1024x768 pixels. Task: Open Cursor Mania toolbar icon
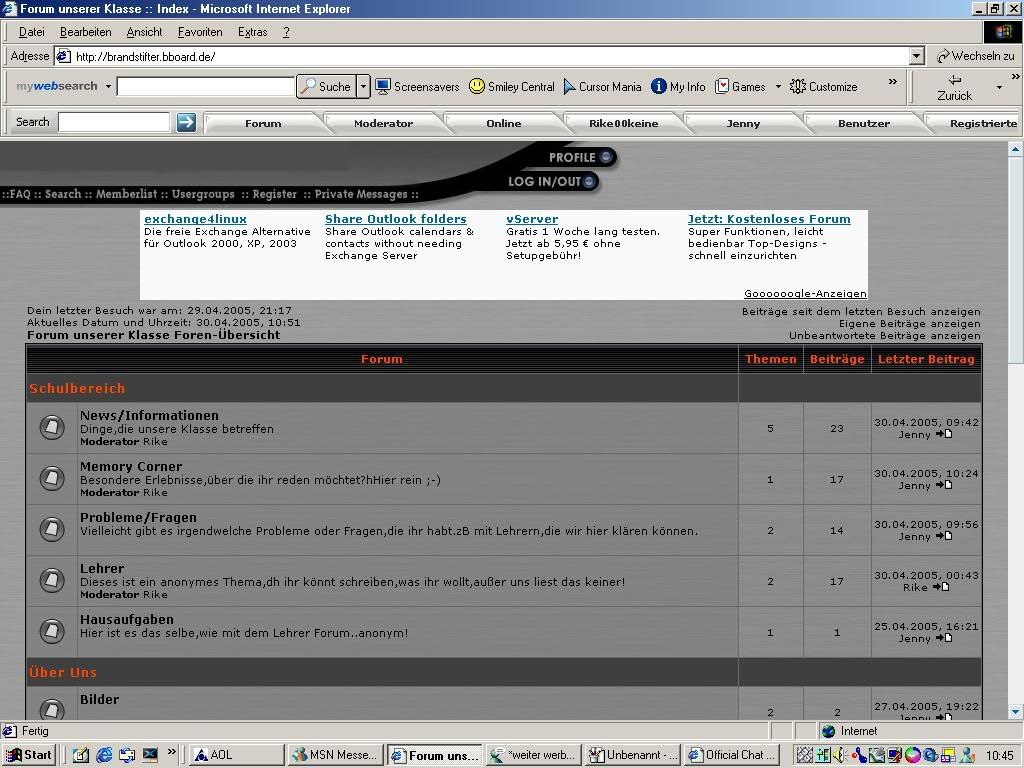point(569,86)
